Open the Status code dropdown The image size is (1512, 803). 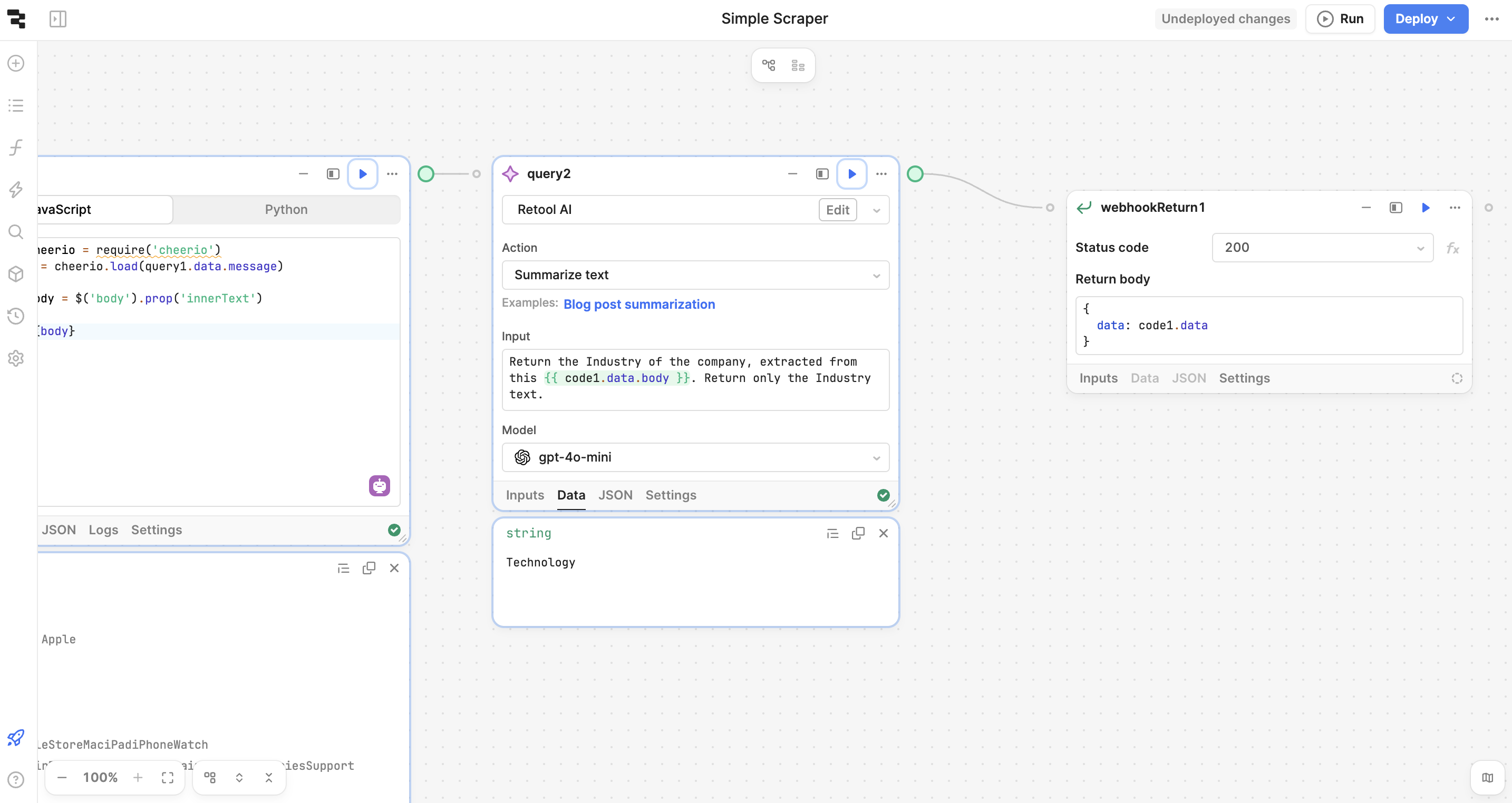(1322, 247)
